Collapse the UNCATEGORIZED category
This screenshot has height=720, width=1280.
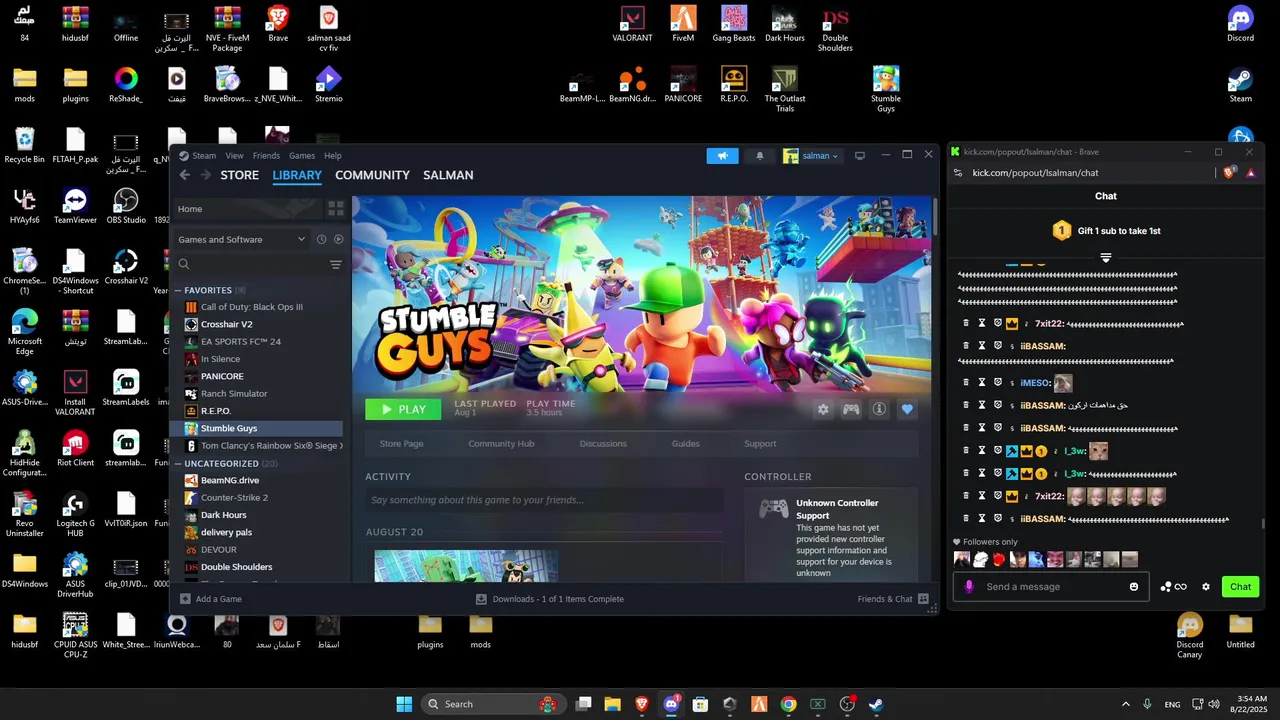tap(178, 464)
